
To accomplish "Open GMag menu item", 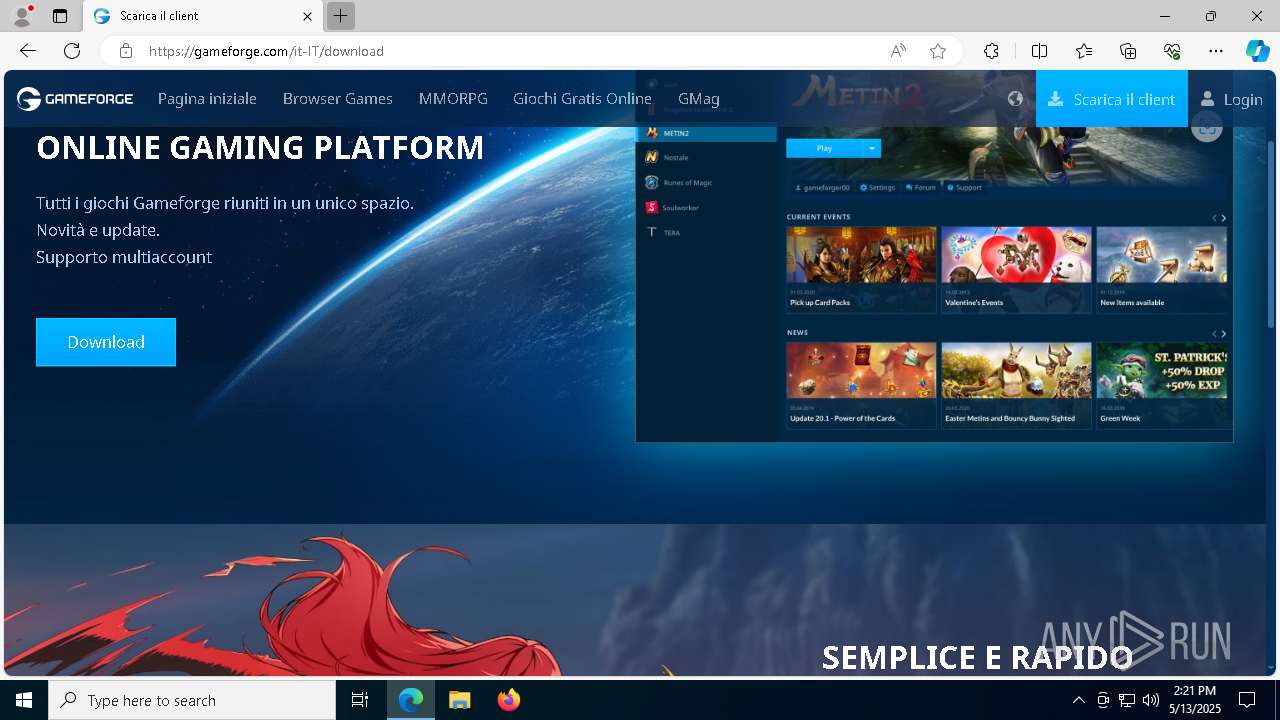I will (698, 98).
